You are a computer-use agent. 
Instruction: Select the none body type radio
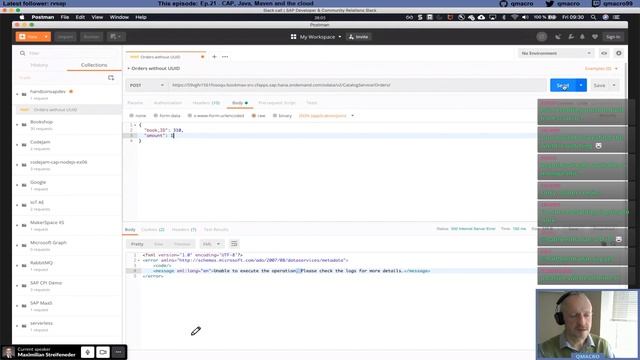point(131,116)
